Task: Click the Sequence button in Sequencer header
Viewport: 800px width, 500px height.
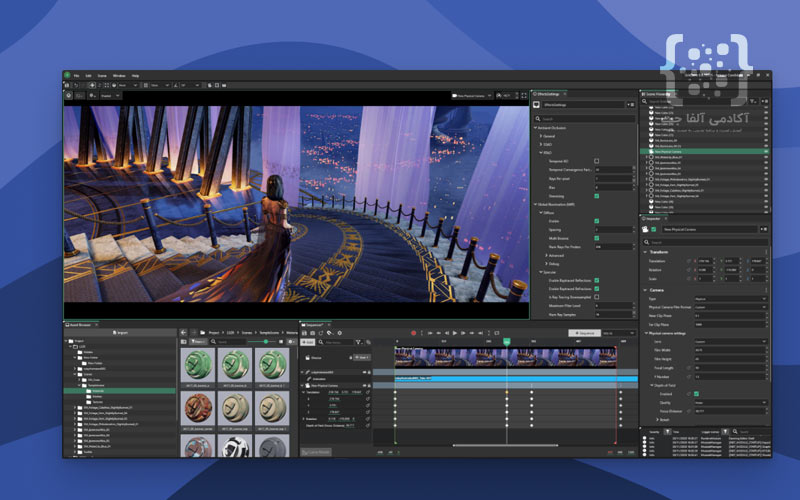Action: 585,333
